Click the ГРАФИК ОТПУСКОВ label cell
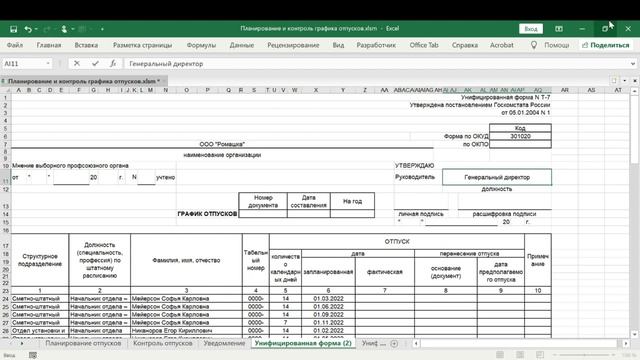The height and width of the screenshot is (360, 640). tap(207, 214)
